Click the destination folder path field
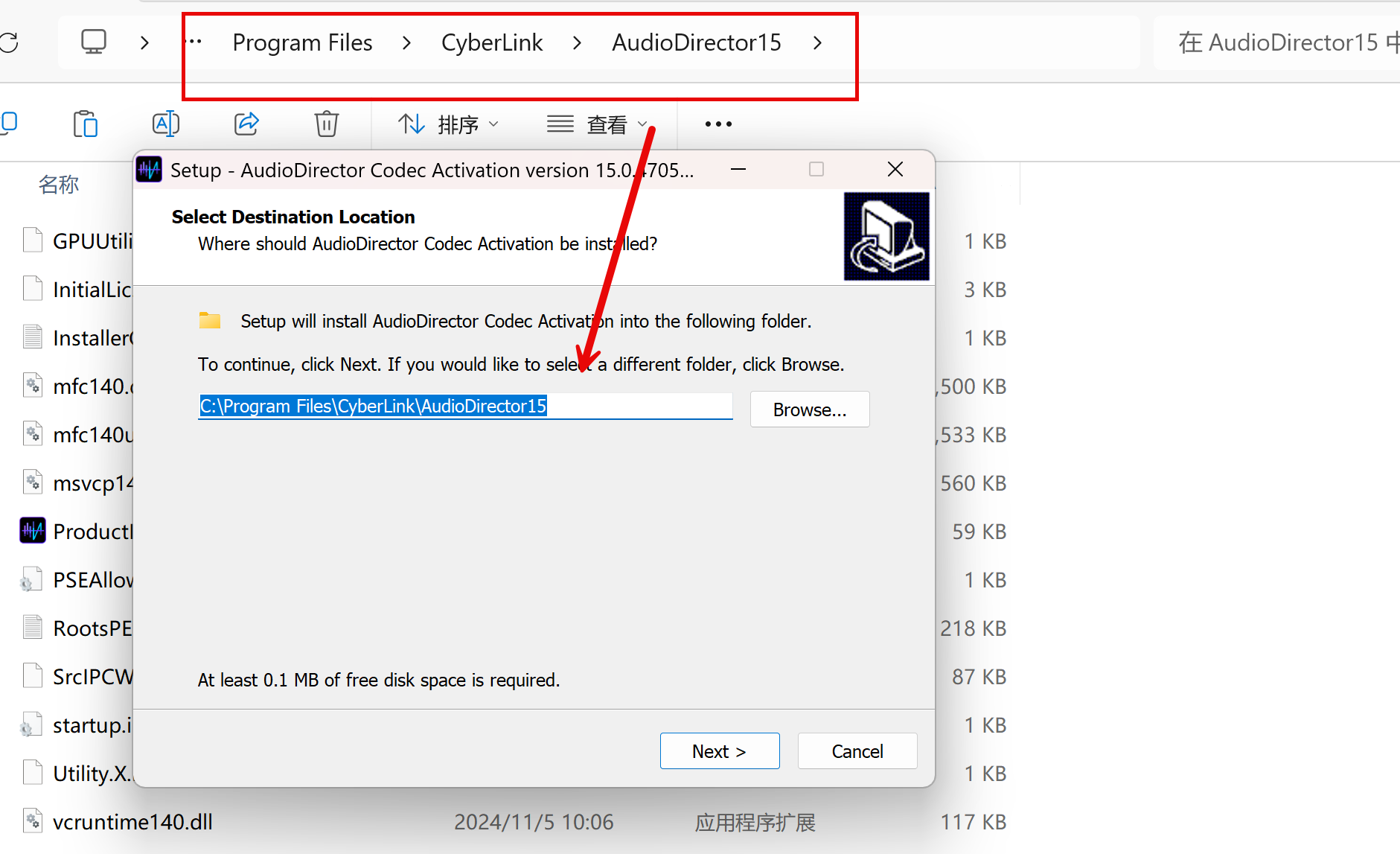Viewport: 1400px width, 854px height. click(465, 407)
